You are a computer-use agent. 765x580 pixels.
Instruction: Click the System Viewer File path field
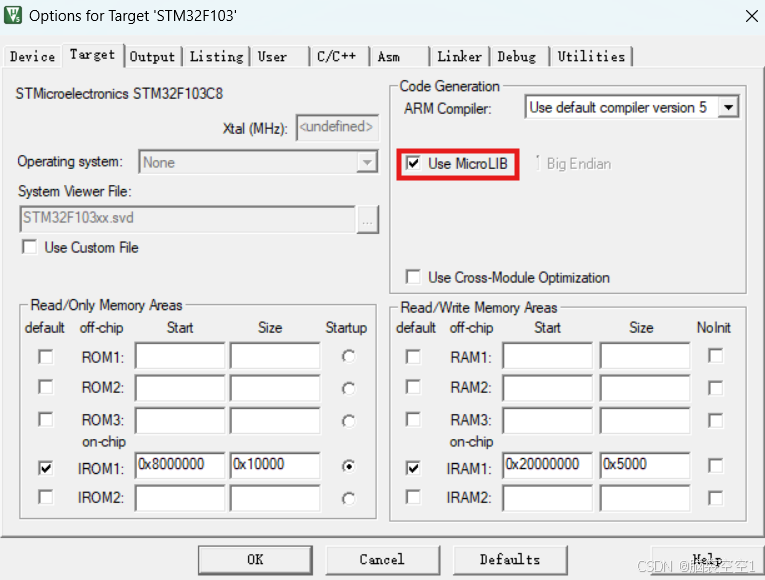(x=187, y=219)
